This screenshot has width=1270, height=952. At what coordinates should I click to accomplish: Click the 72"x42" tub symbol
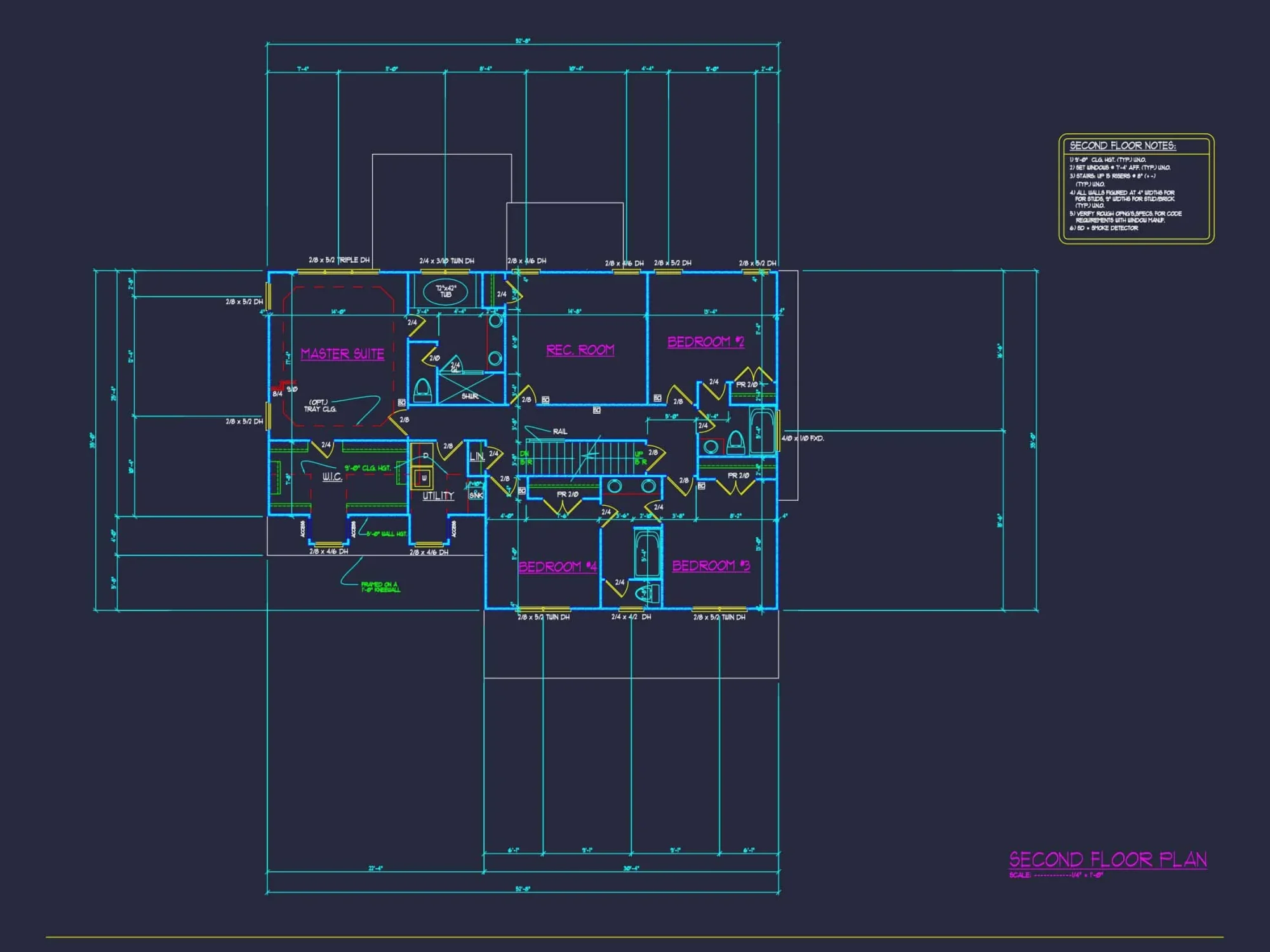[446, 292]
